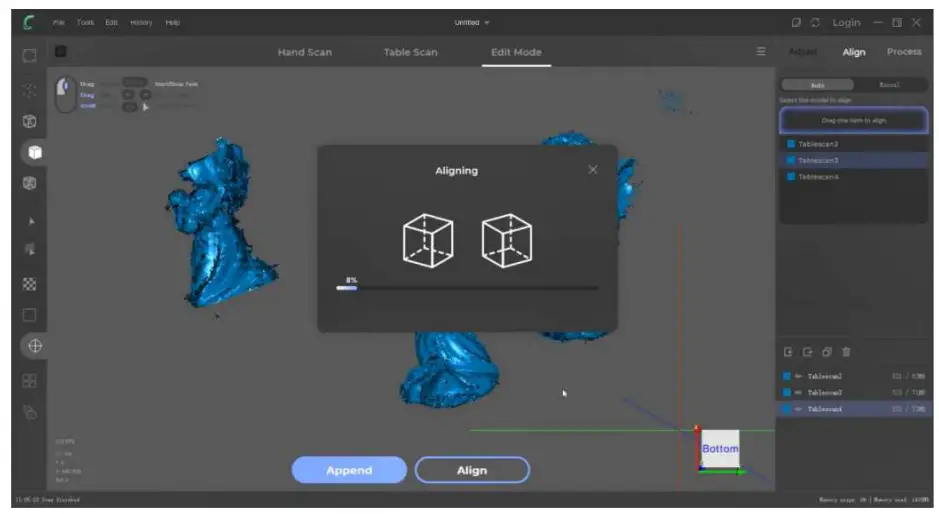Switch to the Adjust tab in the right panel

(803, 52)
